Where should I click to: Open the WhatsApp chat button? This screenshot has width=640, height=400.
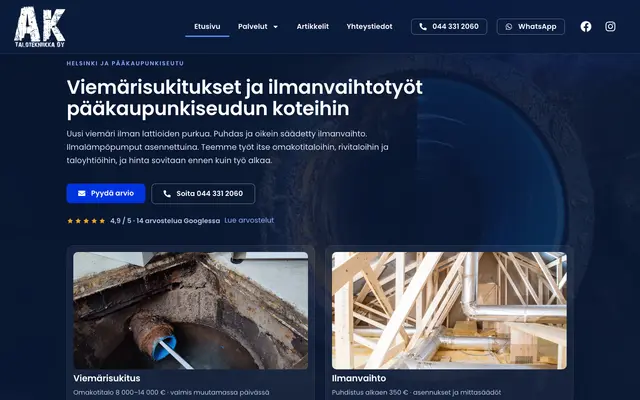coord(531,27)
